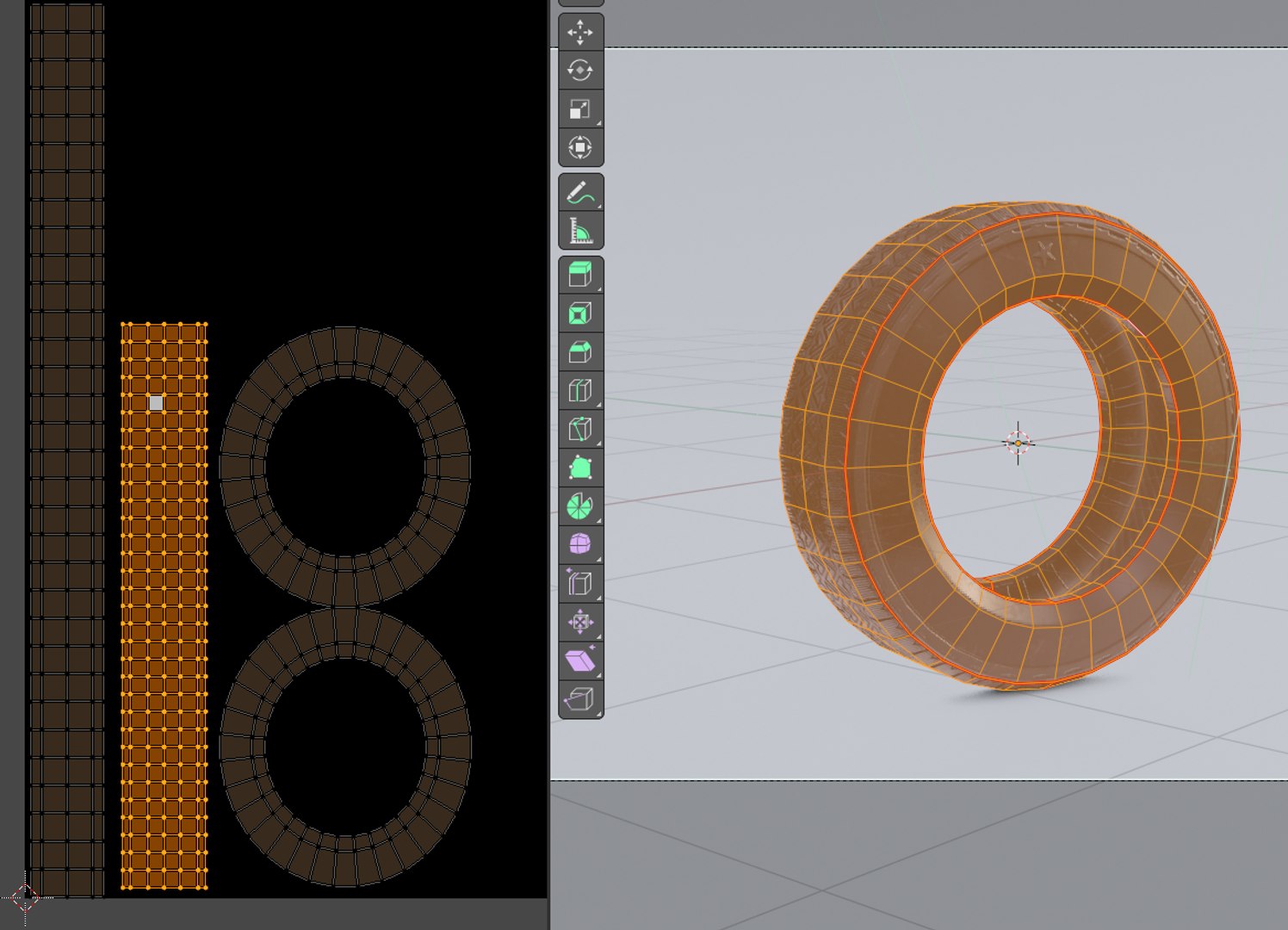This screenshot has height=930, width=1288.
Task: Click the gray highlighted face in the UV editor
Action: [156, 403]
